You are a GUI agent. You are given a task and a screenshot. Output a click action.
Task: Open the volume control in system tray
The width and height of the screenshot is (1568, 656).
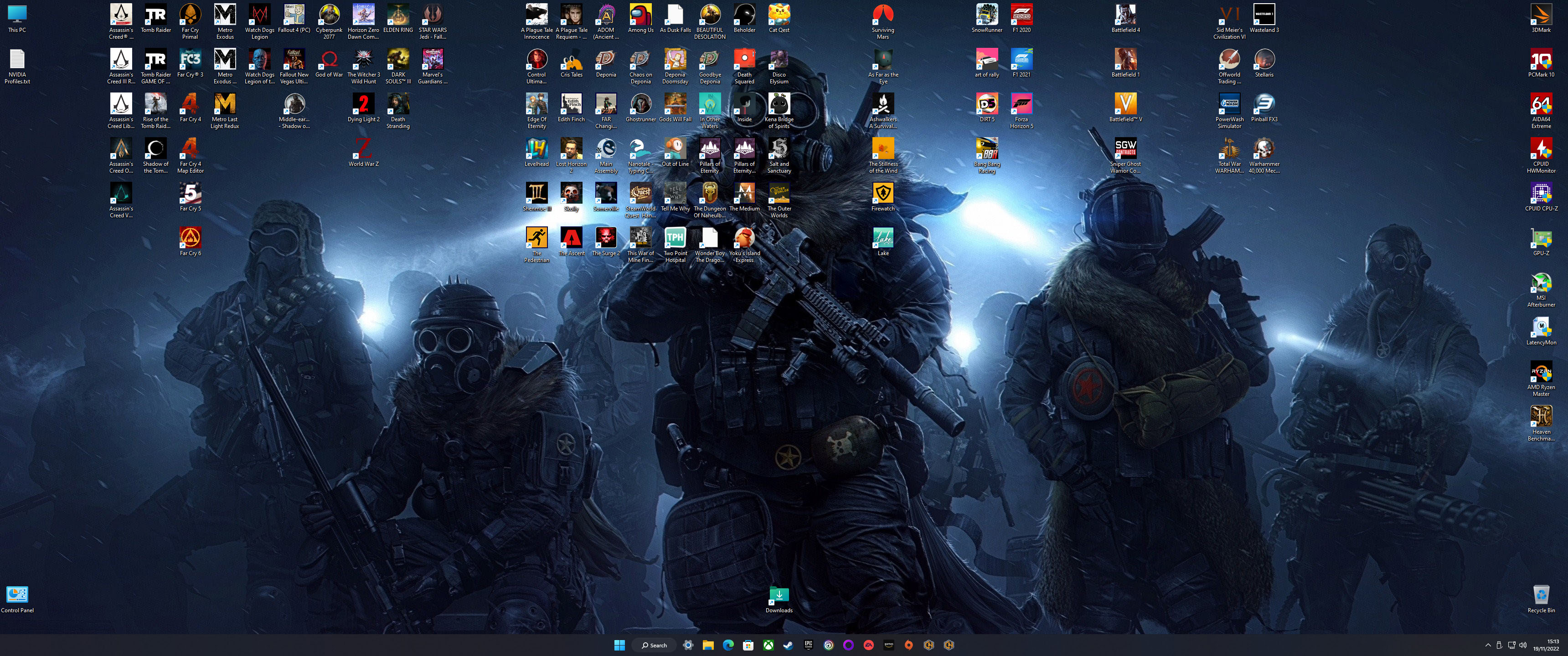(x=1523, y=645)
